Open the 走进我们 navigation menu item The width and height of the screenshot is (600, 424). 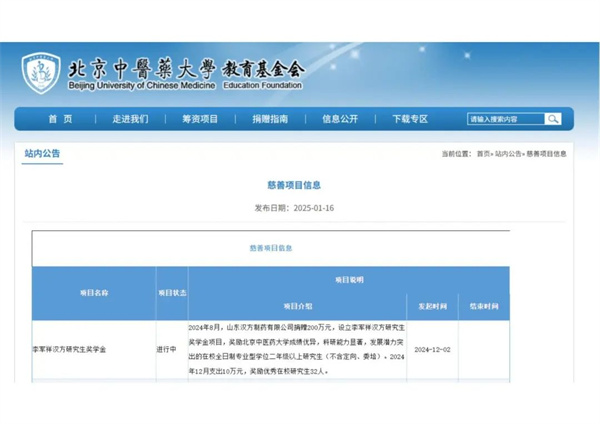pos(130,119)
